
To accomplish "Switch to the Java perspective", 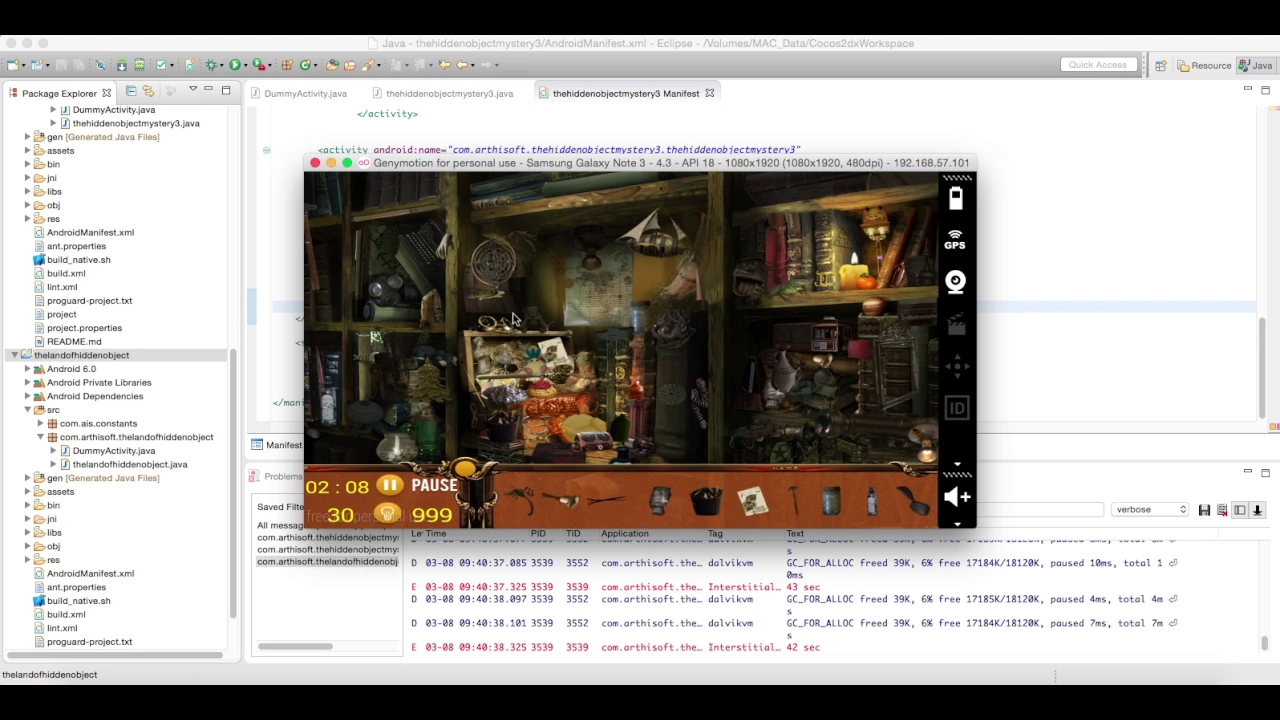I will point(1255,65).
